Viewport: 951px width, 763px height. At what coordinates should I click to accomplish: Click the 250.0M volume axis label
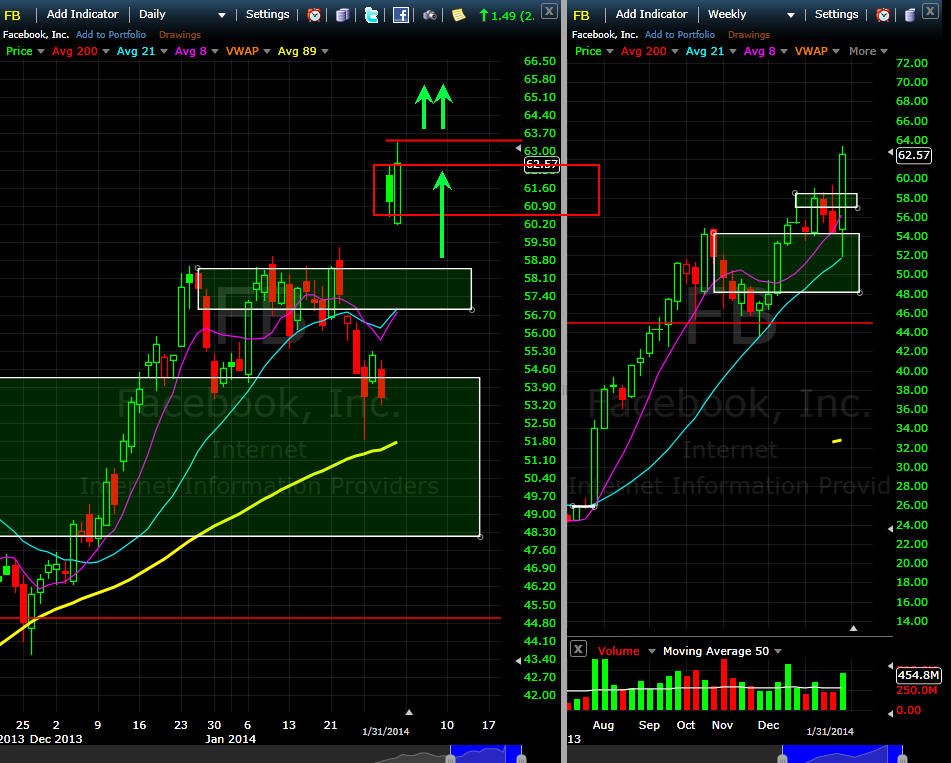[x=916, y=690]
